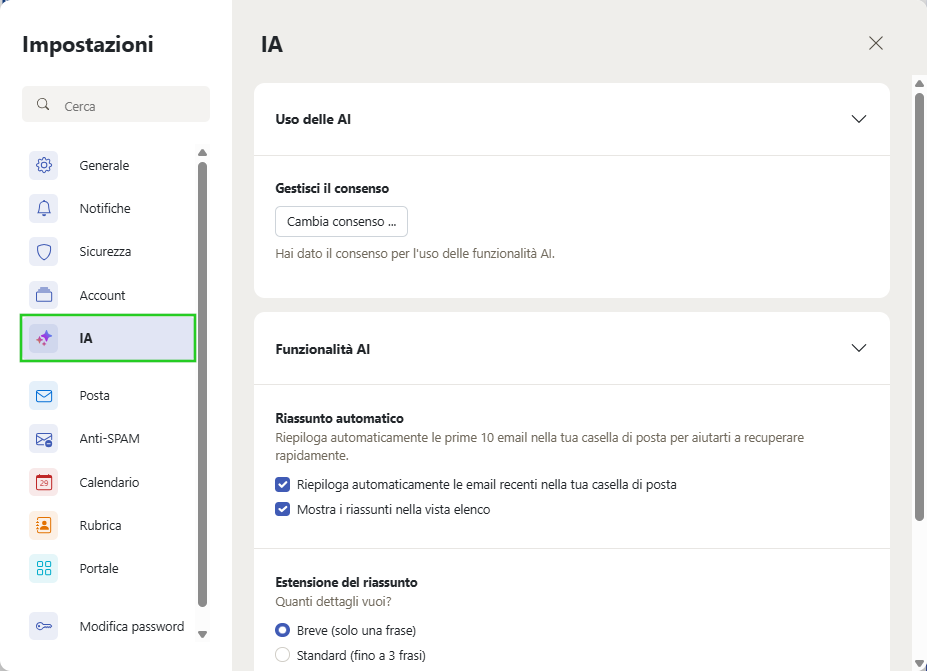This screenshot has width=927, height=671.
Task: Disable automatic summarizing of recent emails
Action: (283, 486)
